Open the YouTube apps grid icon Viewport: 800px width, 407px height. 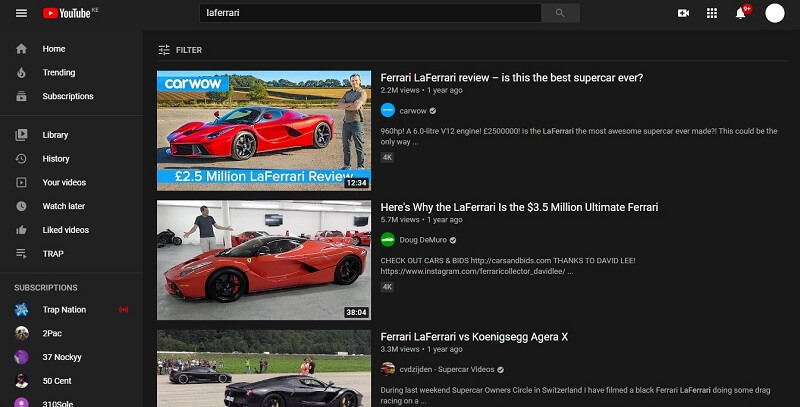(x=712, y=13)
